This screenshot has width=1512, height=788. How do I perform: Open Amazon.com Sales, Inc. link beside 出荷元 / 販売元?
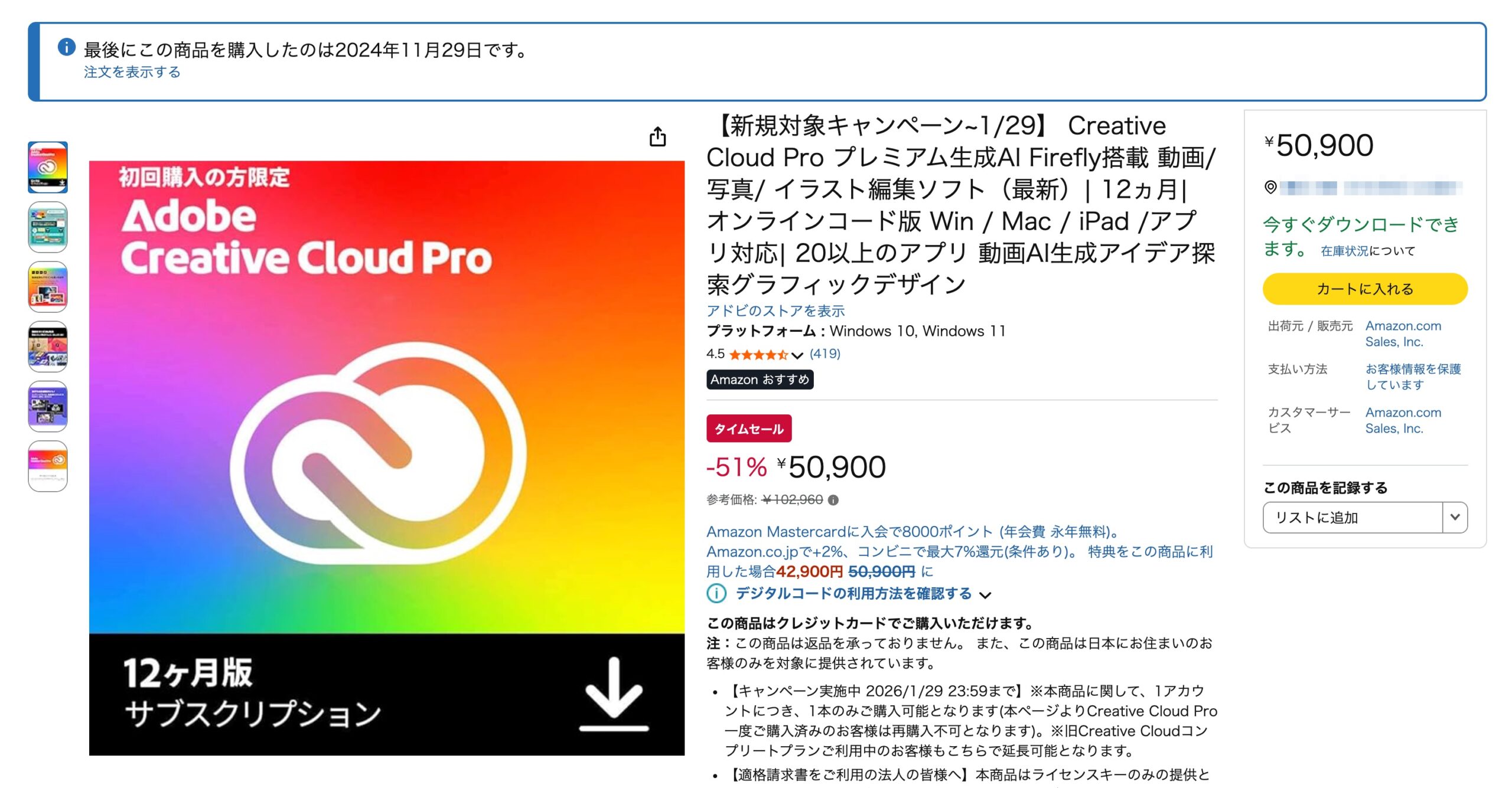coord(1403,333)
